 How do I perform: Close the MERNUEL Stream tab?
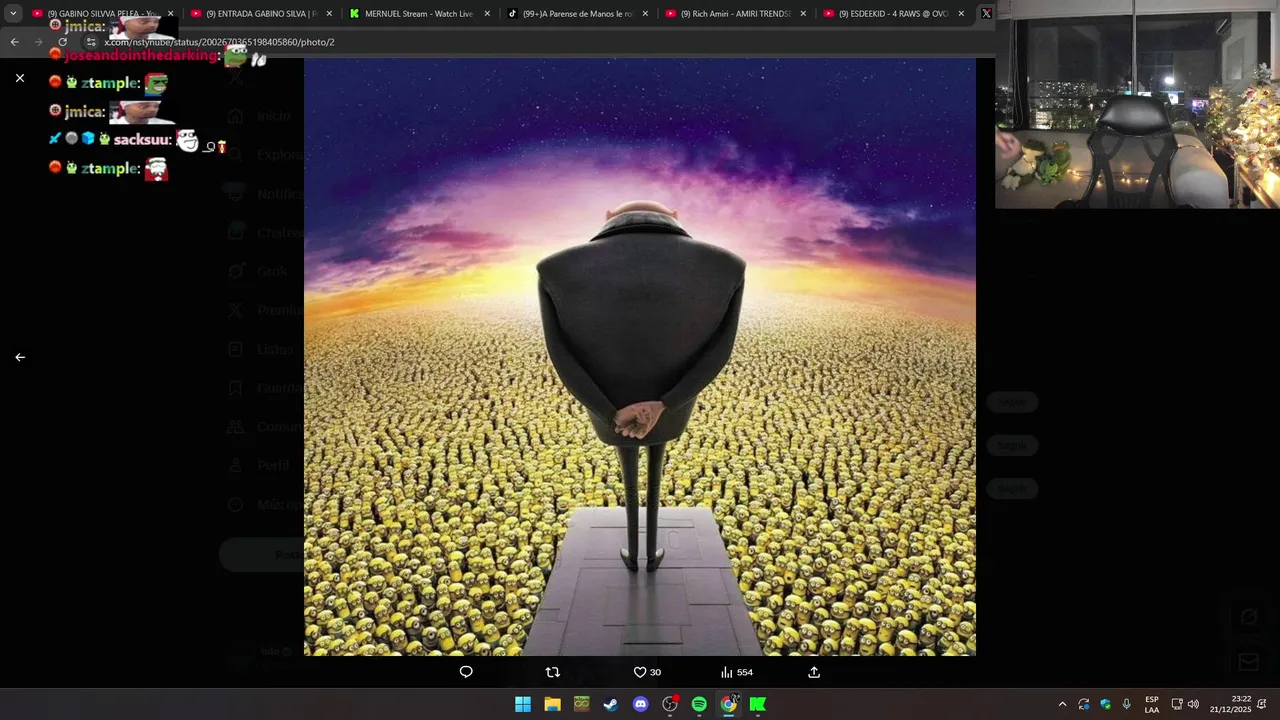[x=487, y=14]
